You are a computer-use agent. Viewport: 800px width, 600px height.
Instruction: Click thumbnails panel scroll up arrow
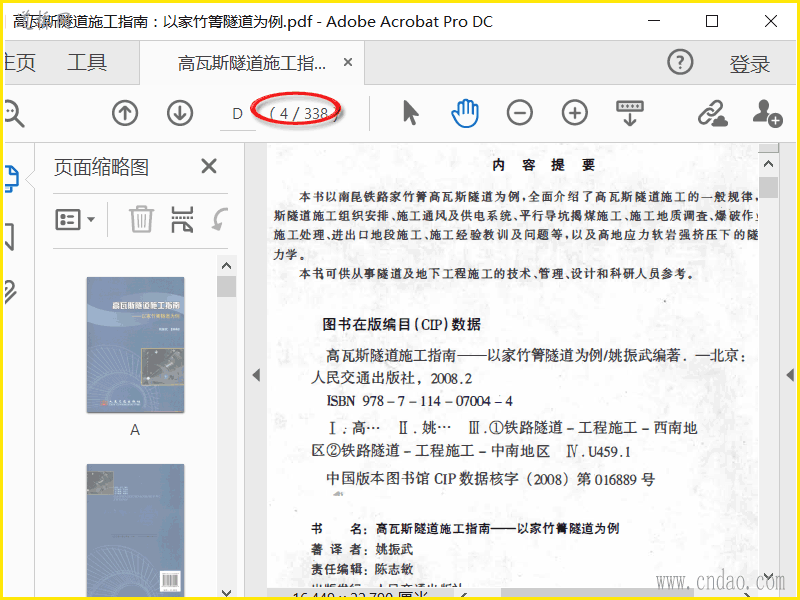pos(227,265)
